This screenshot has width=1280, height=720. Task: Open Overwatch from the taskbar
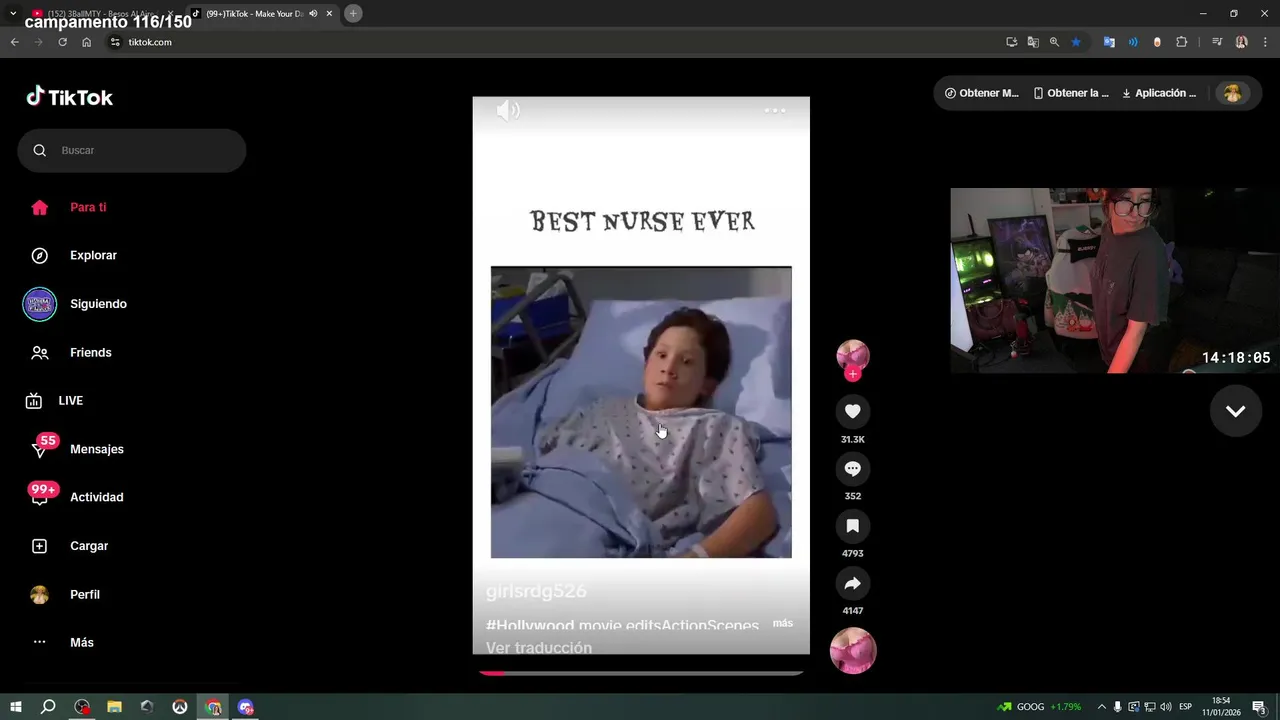click(x=180, y=707)
